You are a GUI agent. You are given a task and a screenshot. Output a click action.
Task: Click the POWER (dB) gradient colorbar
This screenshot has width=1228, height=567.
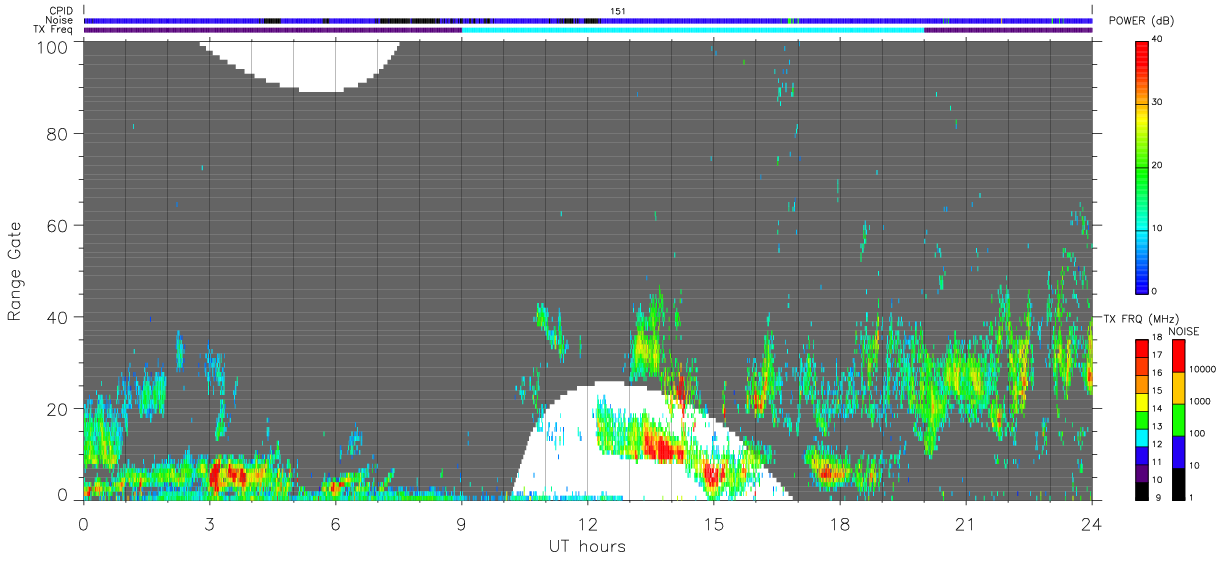click(x=1141, y=166)
